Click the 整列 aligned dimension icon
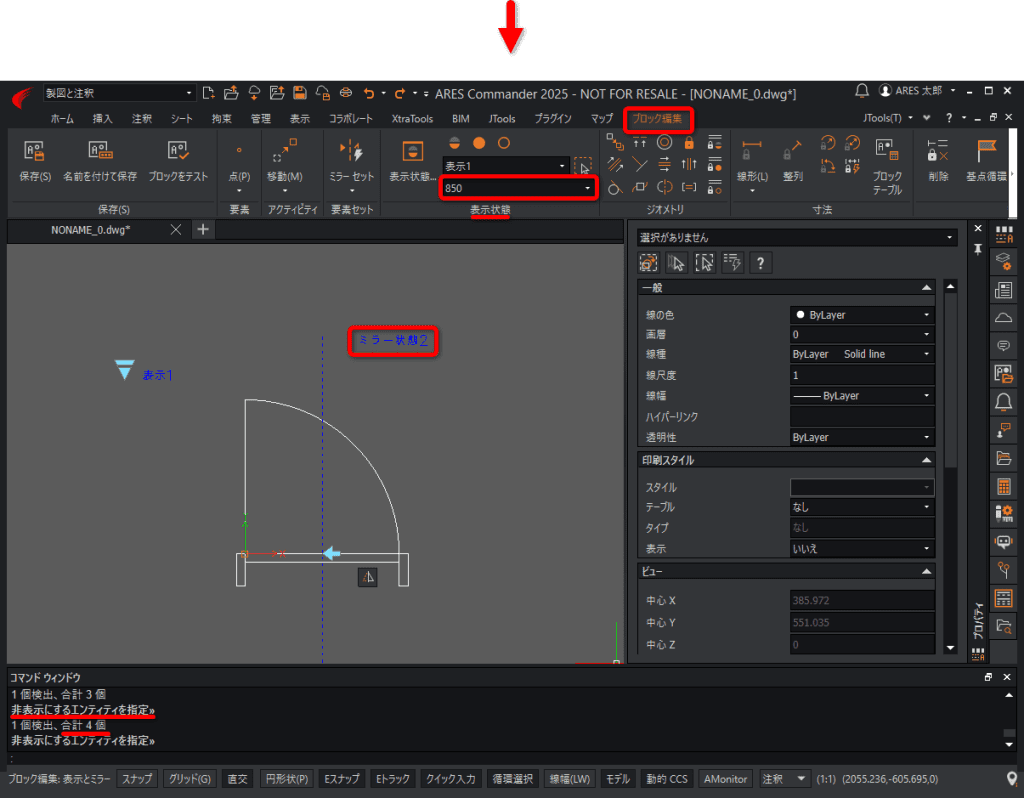The width and height of the screenshot is (1024, 798). point(793,152)
